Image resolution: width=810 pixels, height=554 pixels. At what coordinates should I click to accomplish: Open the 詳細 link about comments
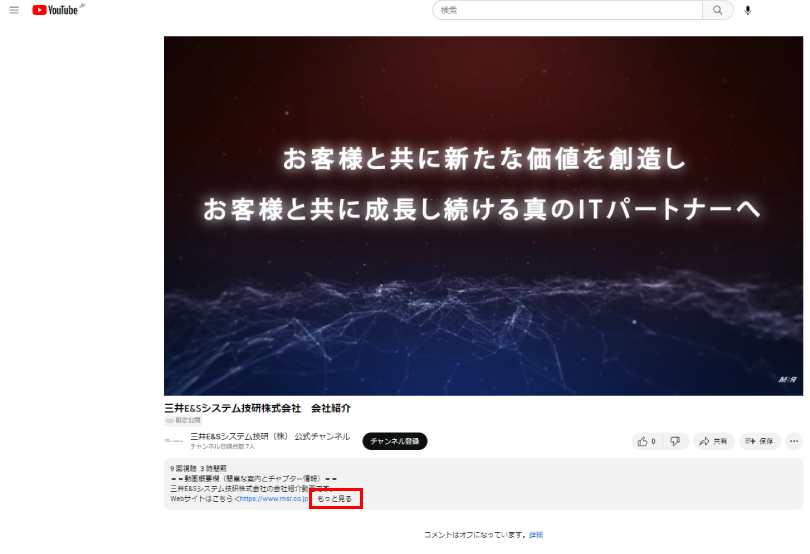click(536, 535)
